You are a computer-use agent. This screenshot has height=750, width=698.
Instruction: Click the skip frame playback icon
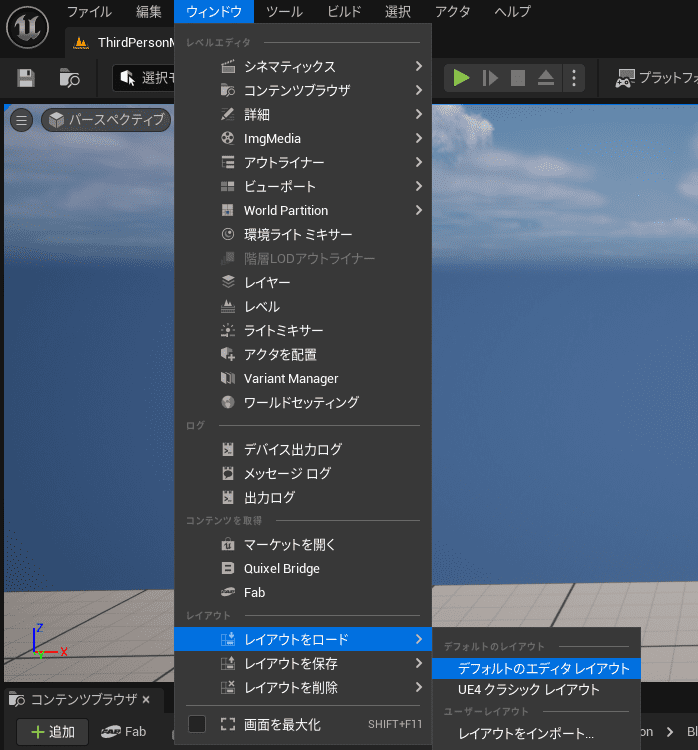click(489, 78)
